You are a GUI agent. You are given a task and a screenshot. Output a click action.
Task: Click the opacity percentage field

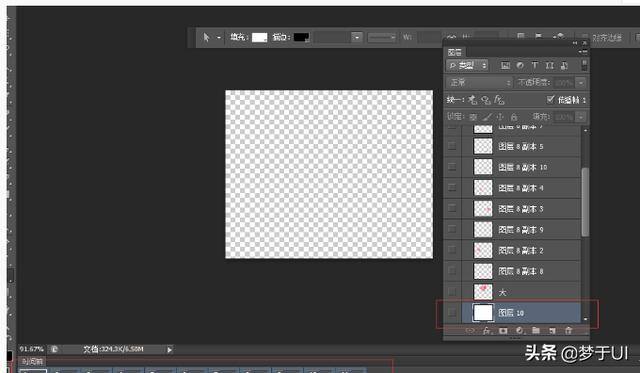point(564,83)
